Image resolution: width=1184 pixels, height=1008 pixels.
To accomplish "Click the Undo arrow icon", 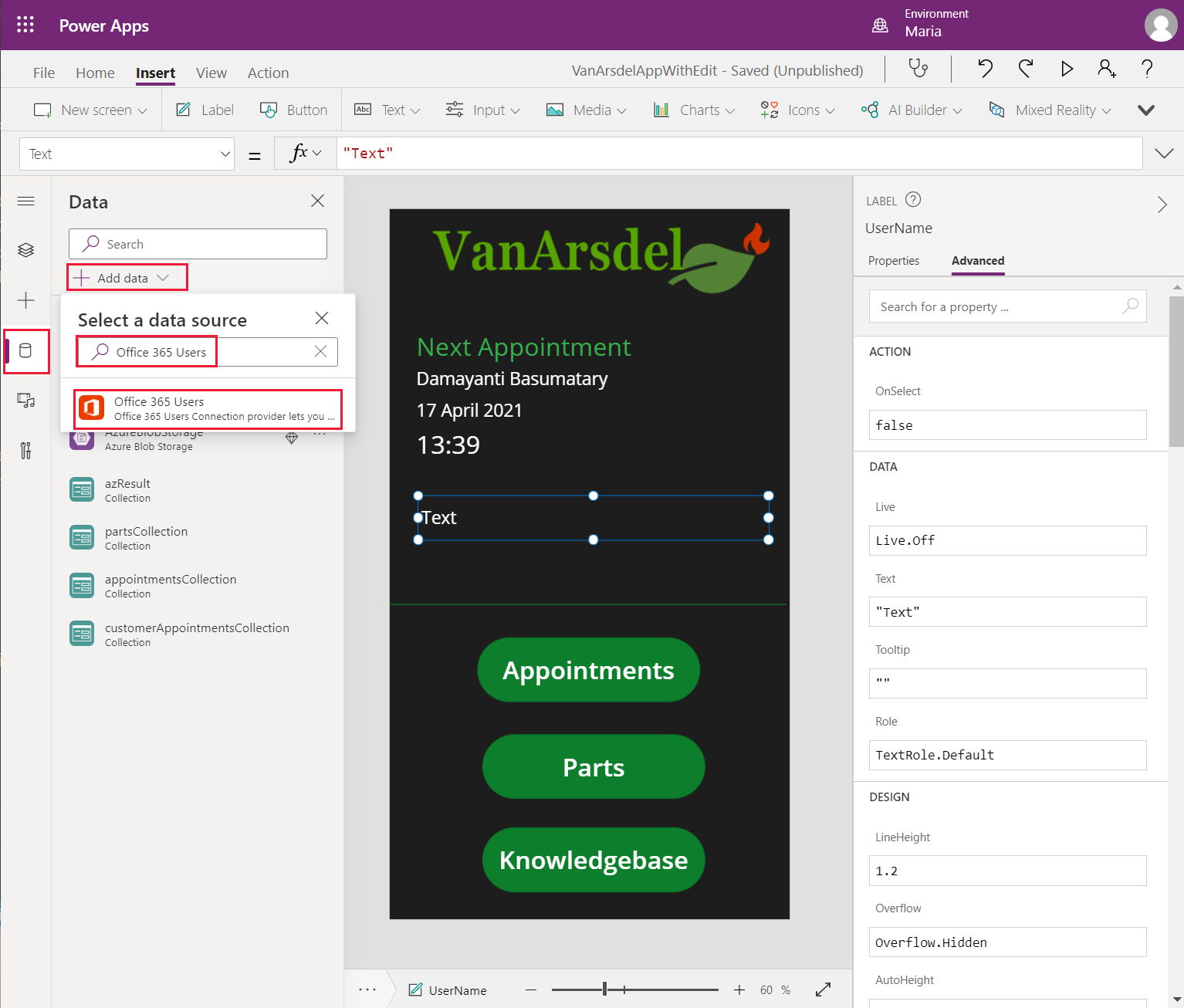I will (985, 69).
